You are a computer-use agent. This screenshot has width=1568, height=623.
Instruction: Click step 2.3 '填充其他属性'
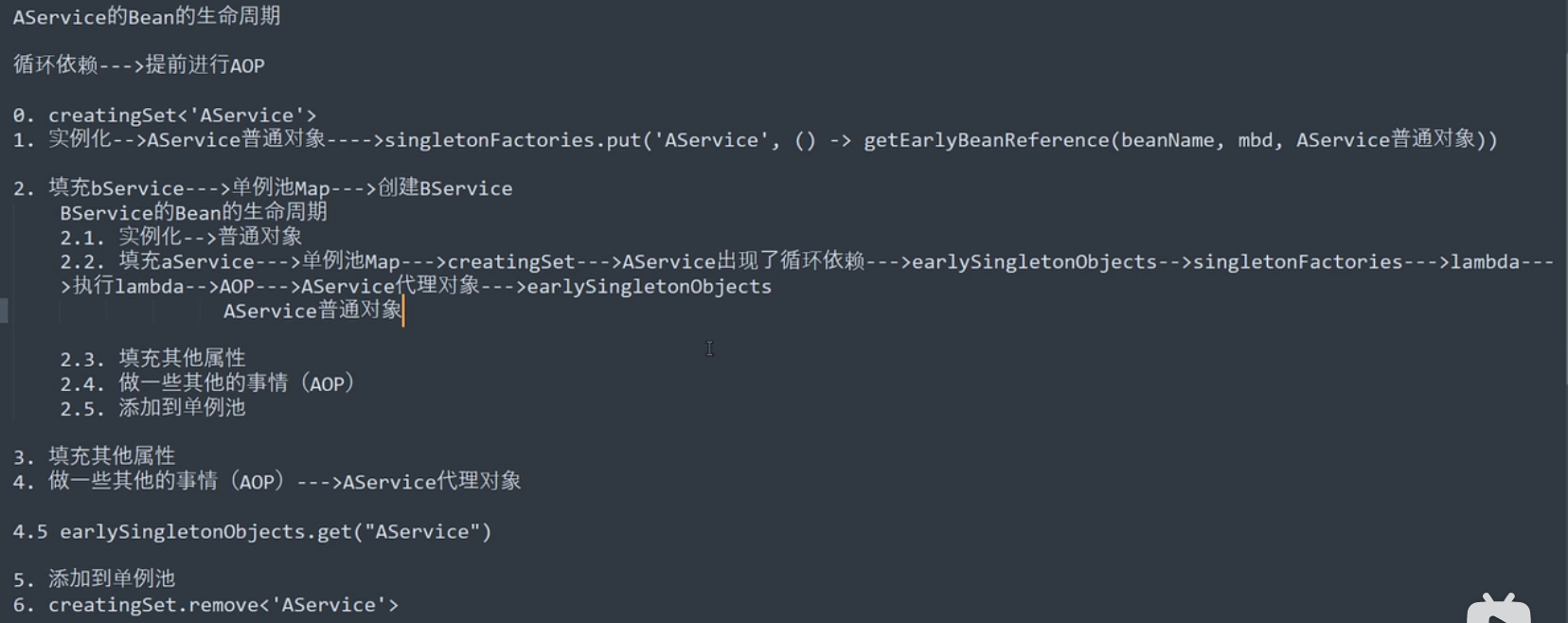click(x=182, y=359)
